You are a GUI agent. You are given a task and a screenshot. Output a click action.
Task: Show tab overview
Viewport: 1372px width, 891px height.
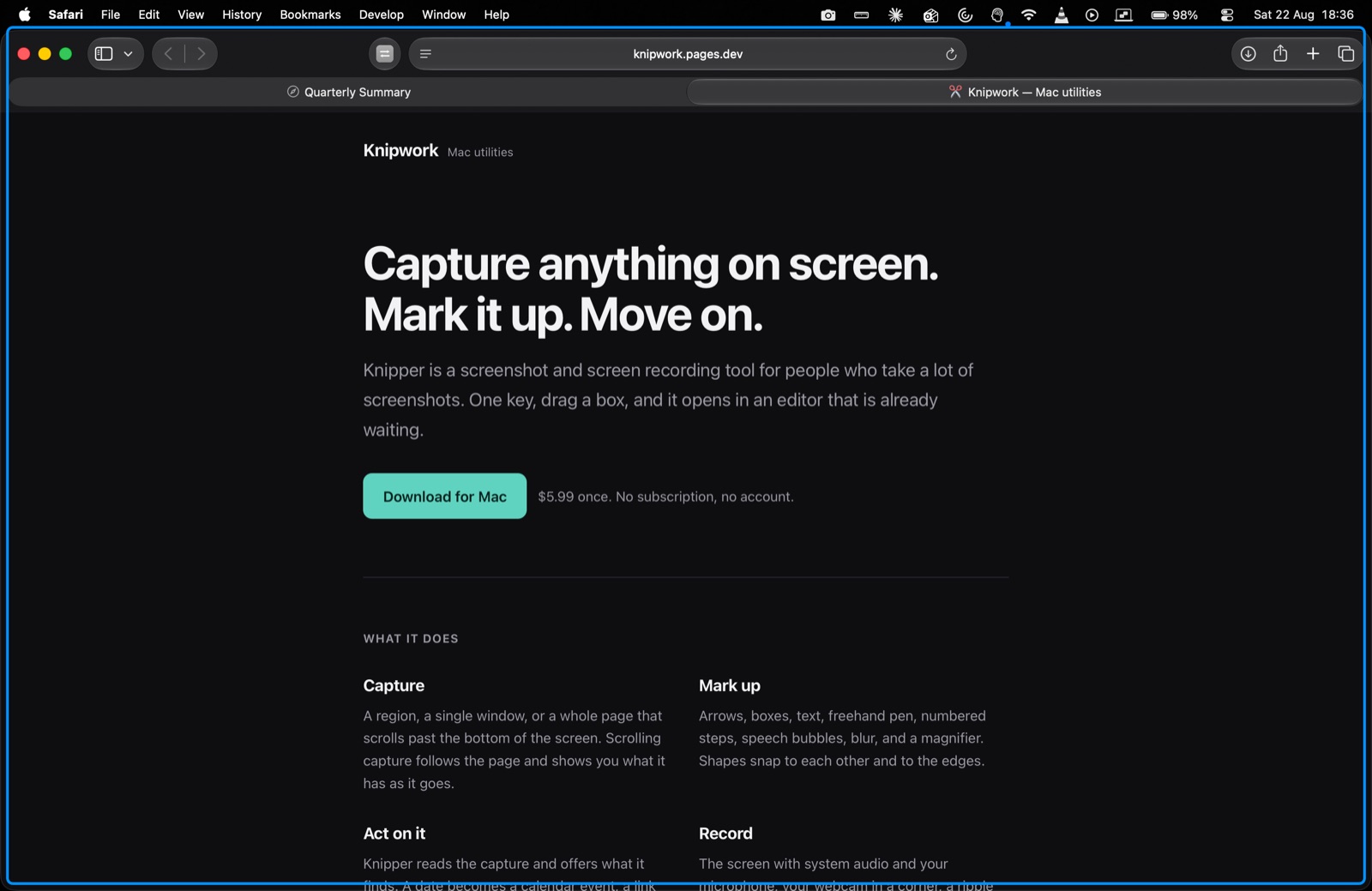pos(1345,54)
